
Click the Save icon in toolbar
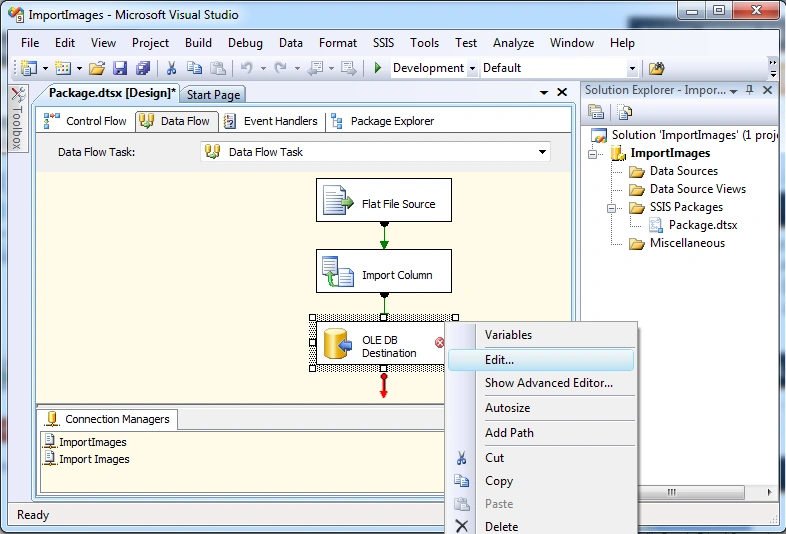120,68
